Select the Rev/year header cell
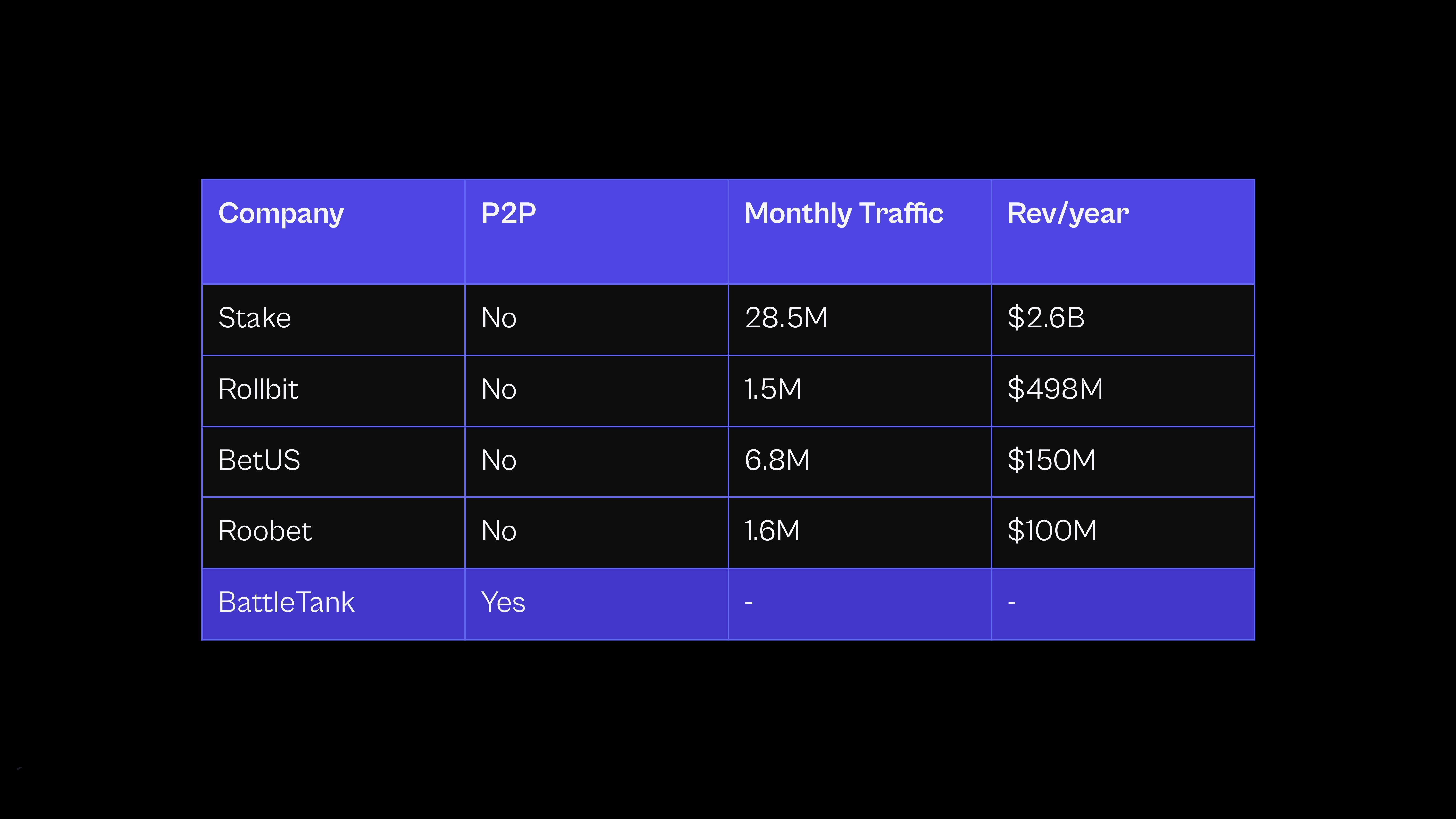 (x=1068, y=214)
